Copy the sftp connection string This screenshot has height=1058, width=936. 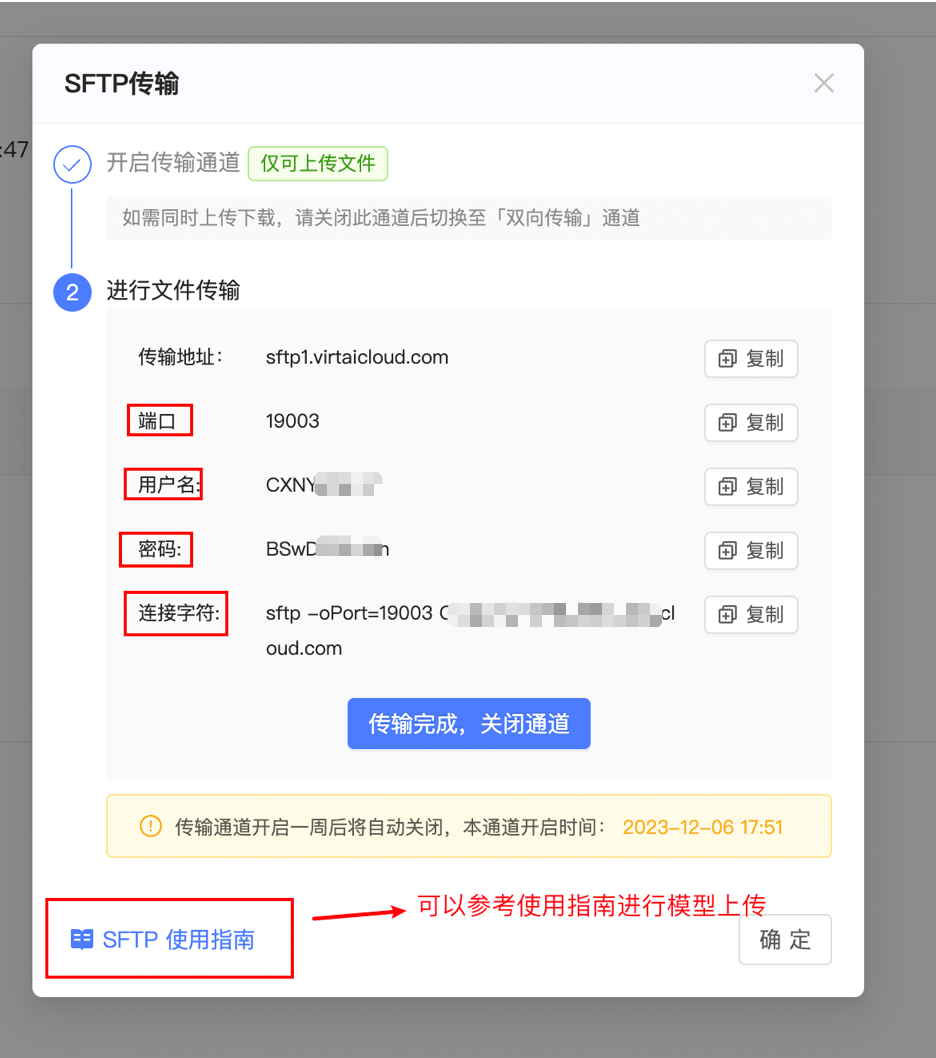tap(751, 615)
